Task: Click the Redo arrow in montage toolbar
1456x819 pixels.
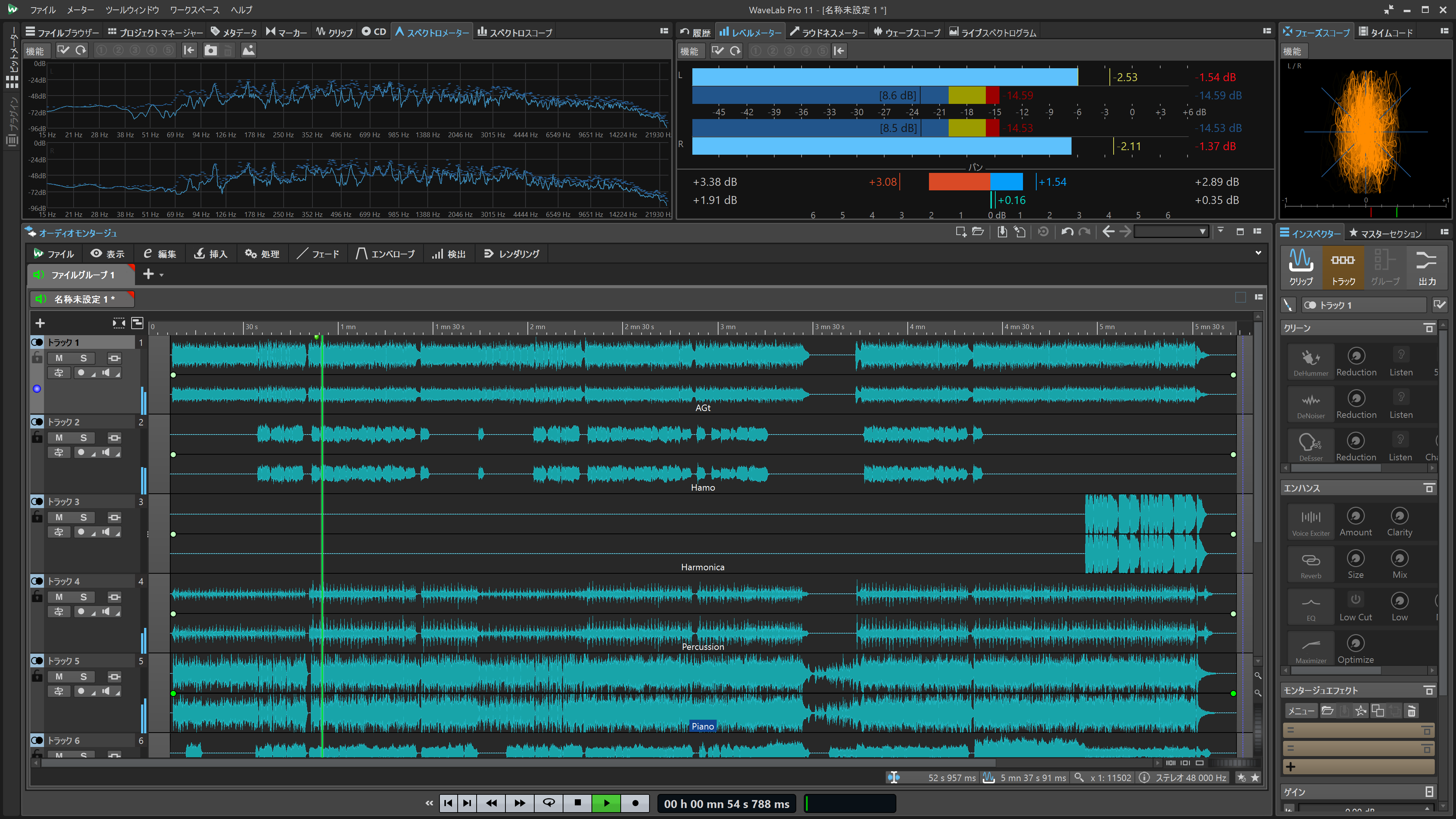Action: (1084, 232)
